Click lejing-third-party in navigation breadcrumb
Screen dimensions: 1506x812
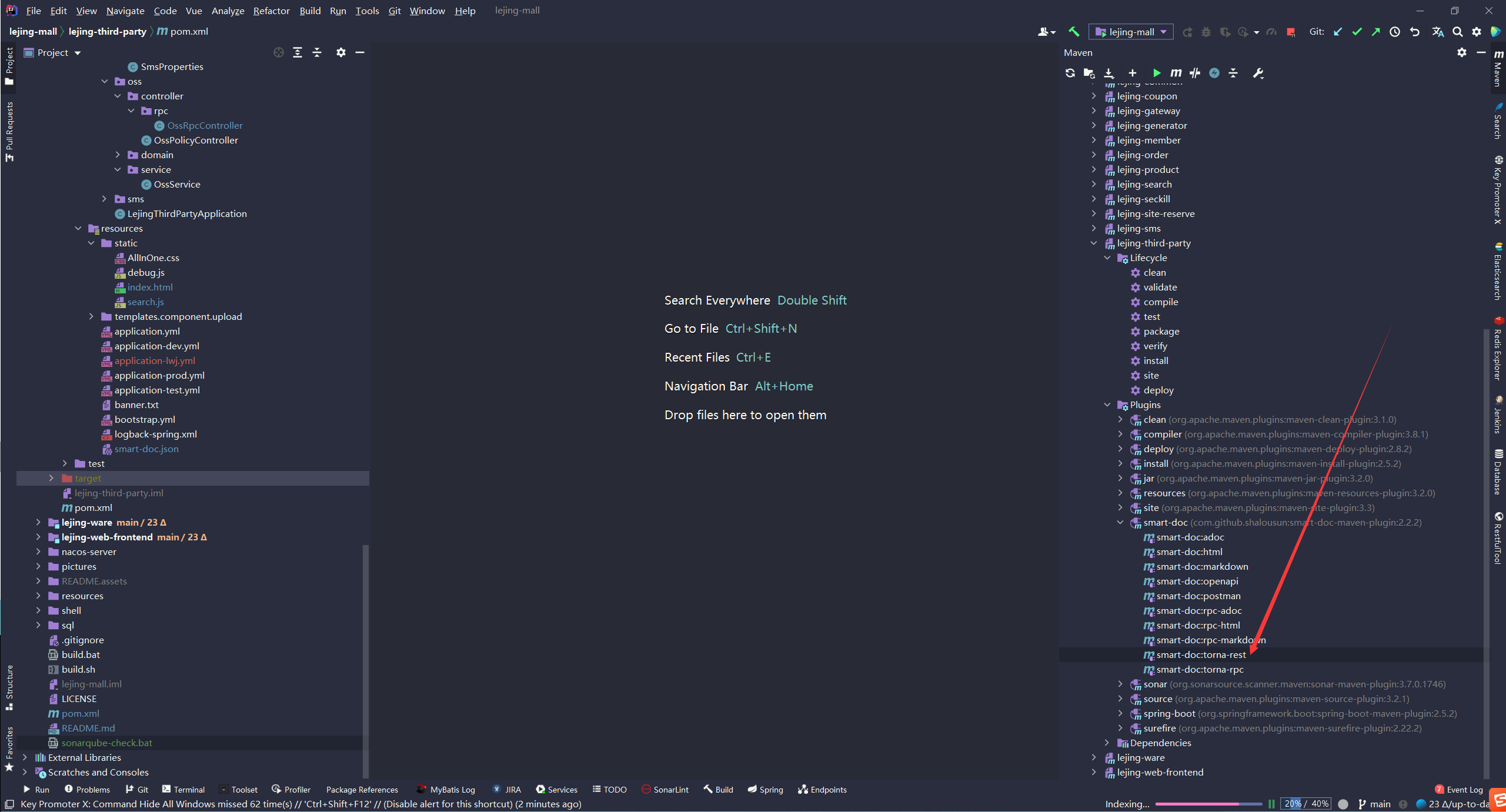[x=108, y=31]
